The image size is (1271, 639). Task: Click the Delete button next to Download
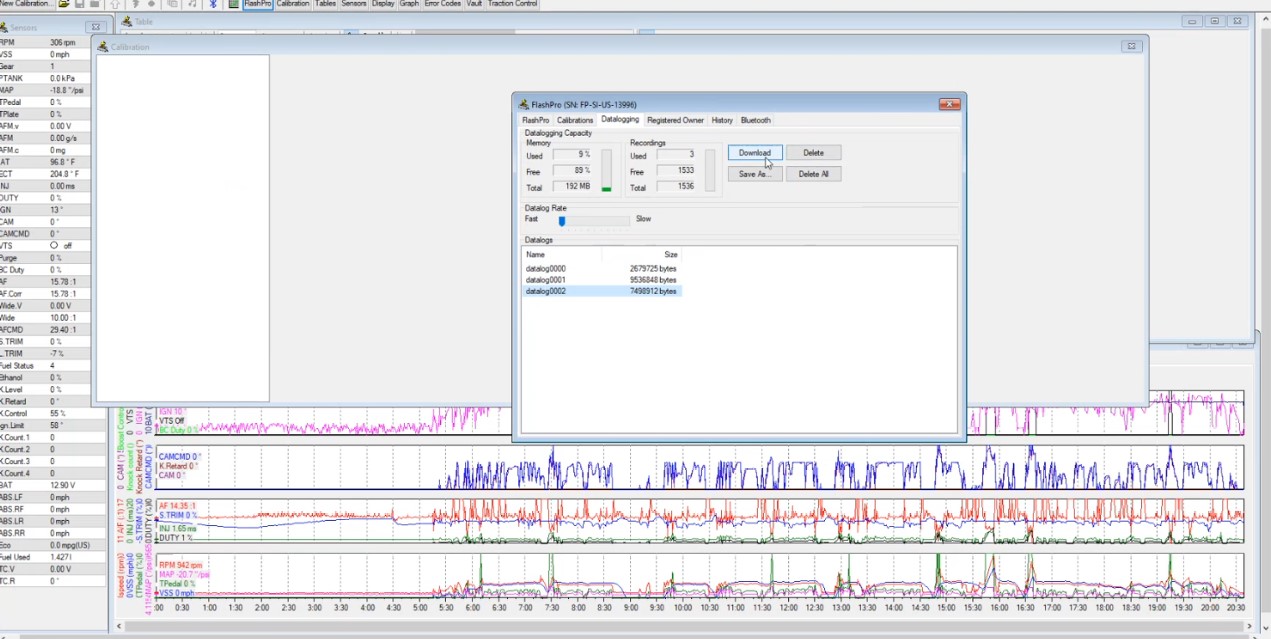(813, 153)
